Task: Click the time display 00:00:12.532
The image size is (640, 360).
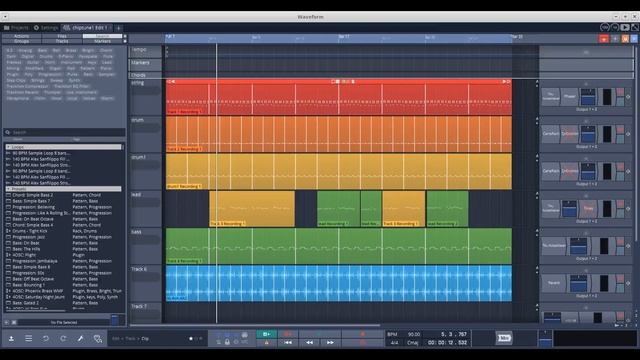Action: [447, 343]
